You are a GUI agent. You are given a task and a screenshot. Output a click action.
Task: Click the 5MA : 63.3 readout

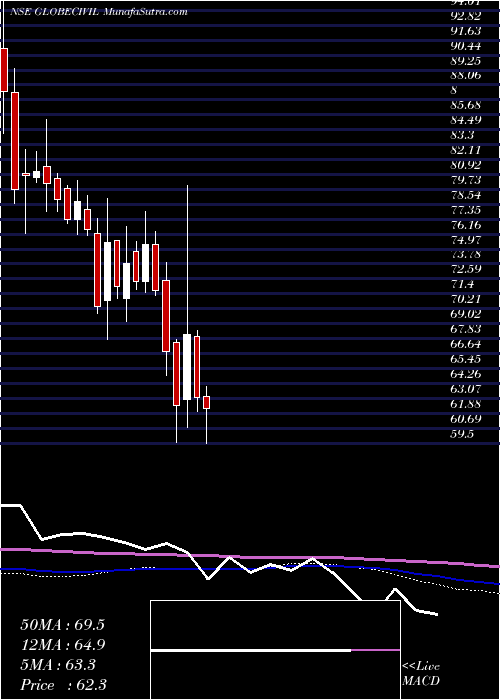coord(58,665)
